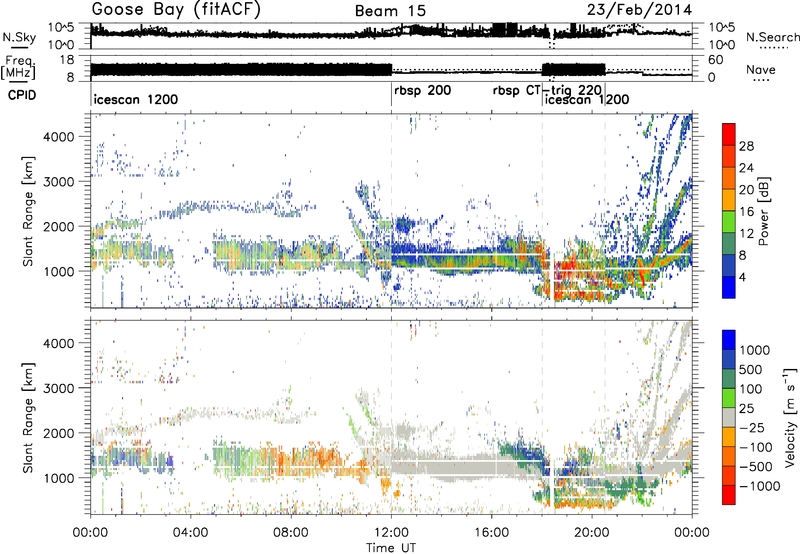Click the '16' tick on Power scale
The width and height of the screenshot is (800, 554).
(746, 212)
